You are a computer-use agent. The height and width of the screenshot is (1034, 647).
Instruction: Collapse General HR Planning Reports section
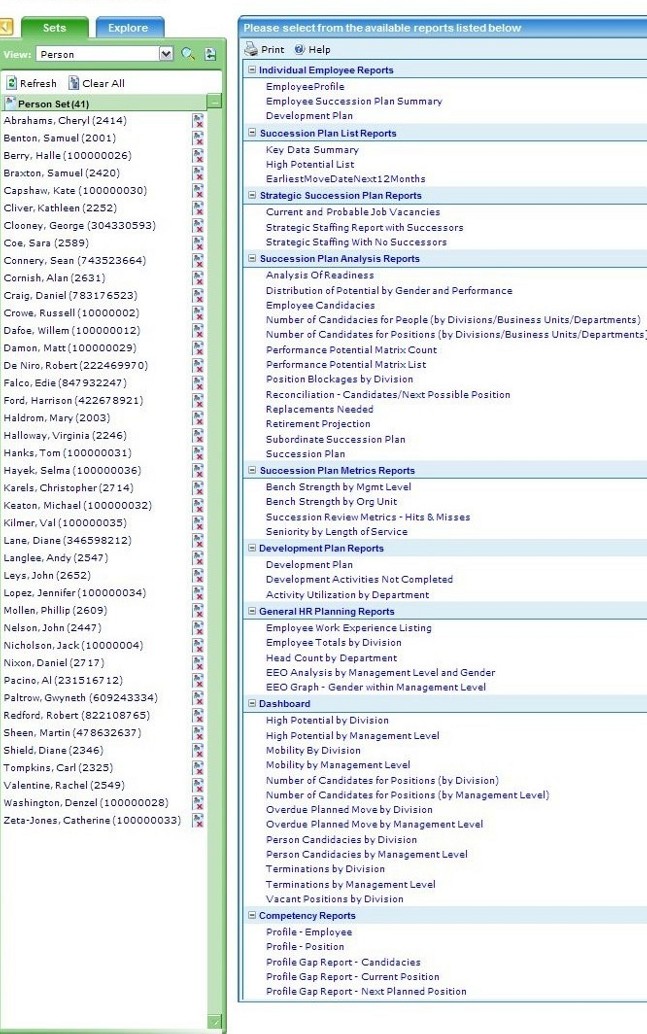[251, 611]
